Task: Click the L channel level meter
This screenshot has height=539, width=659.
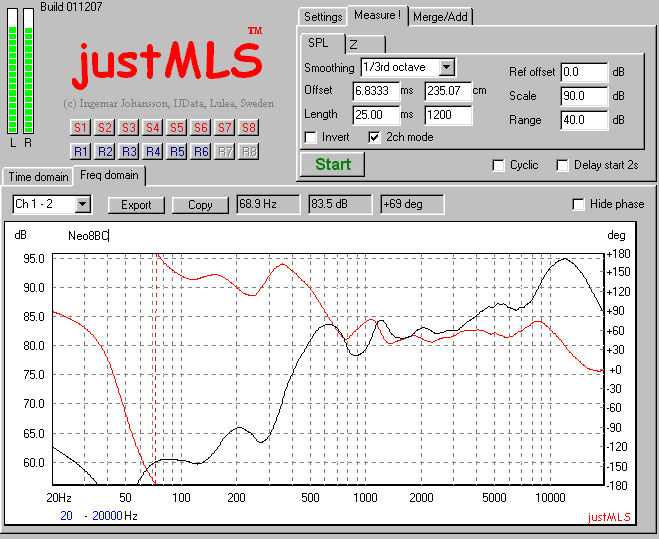Action: tap(13, 71)
